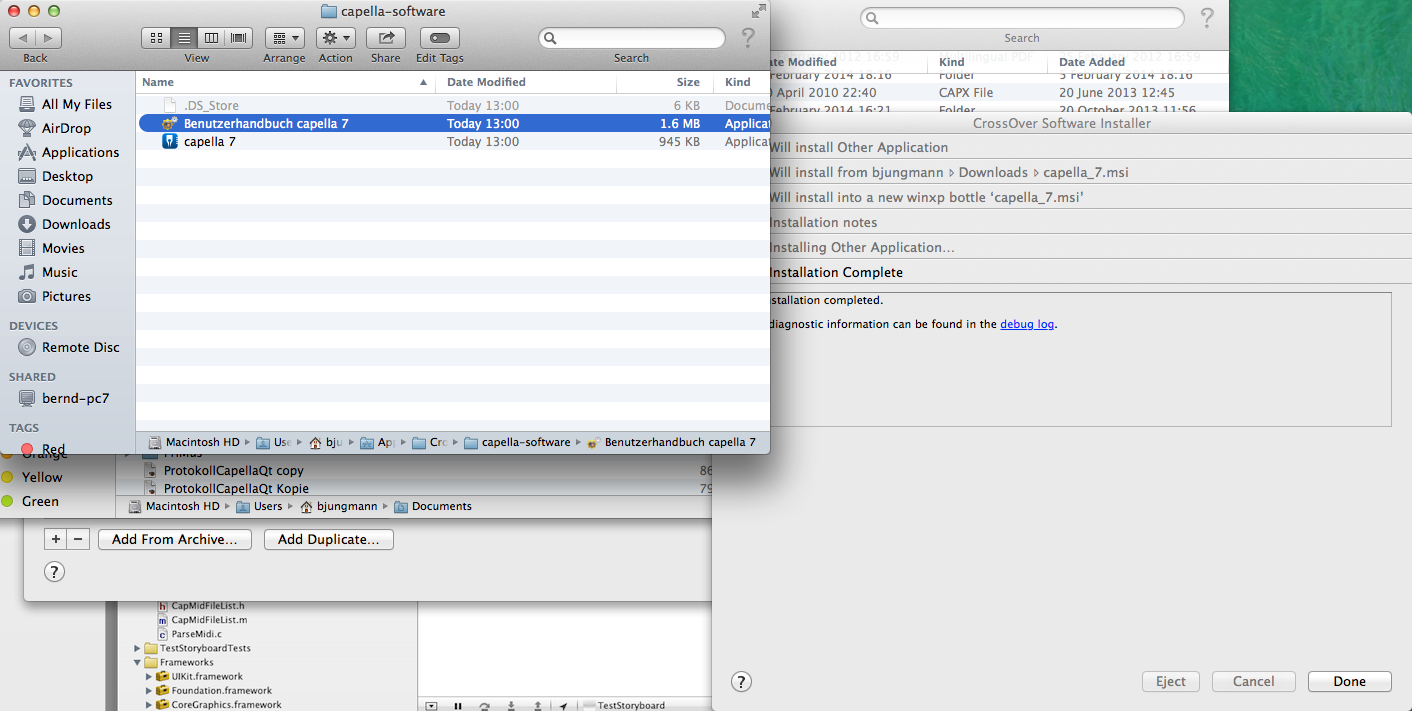Screen dimensions: 1412x711
Task: Click the plus button beside Add From Archive
Action: [56, 539]
